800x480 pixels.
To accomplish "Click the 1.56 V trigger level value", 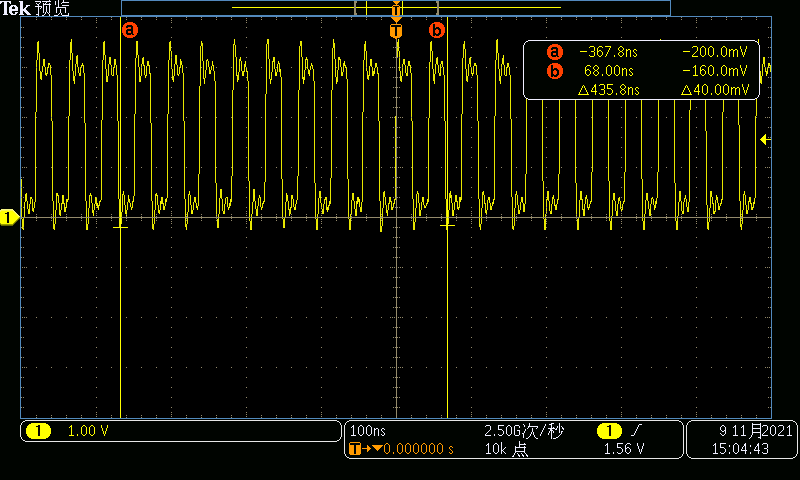I will (624, 450).
